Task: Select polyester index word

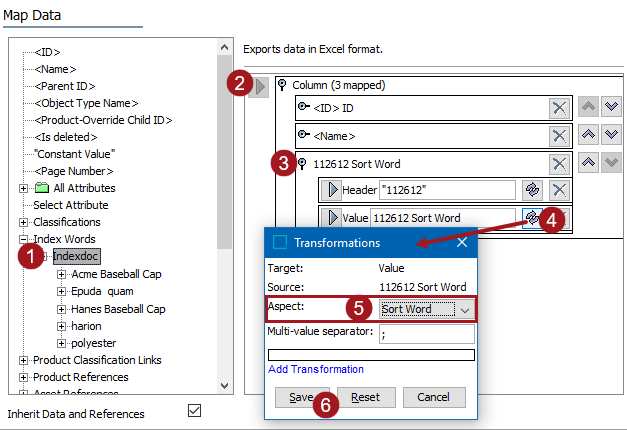Action: point(94,343)
